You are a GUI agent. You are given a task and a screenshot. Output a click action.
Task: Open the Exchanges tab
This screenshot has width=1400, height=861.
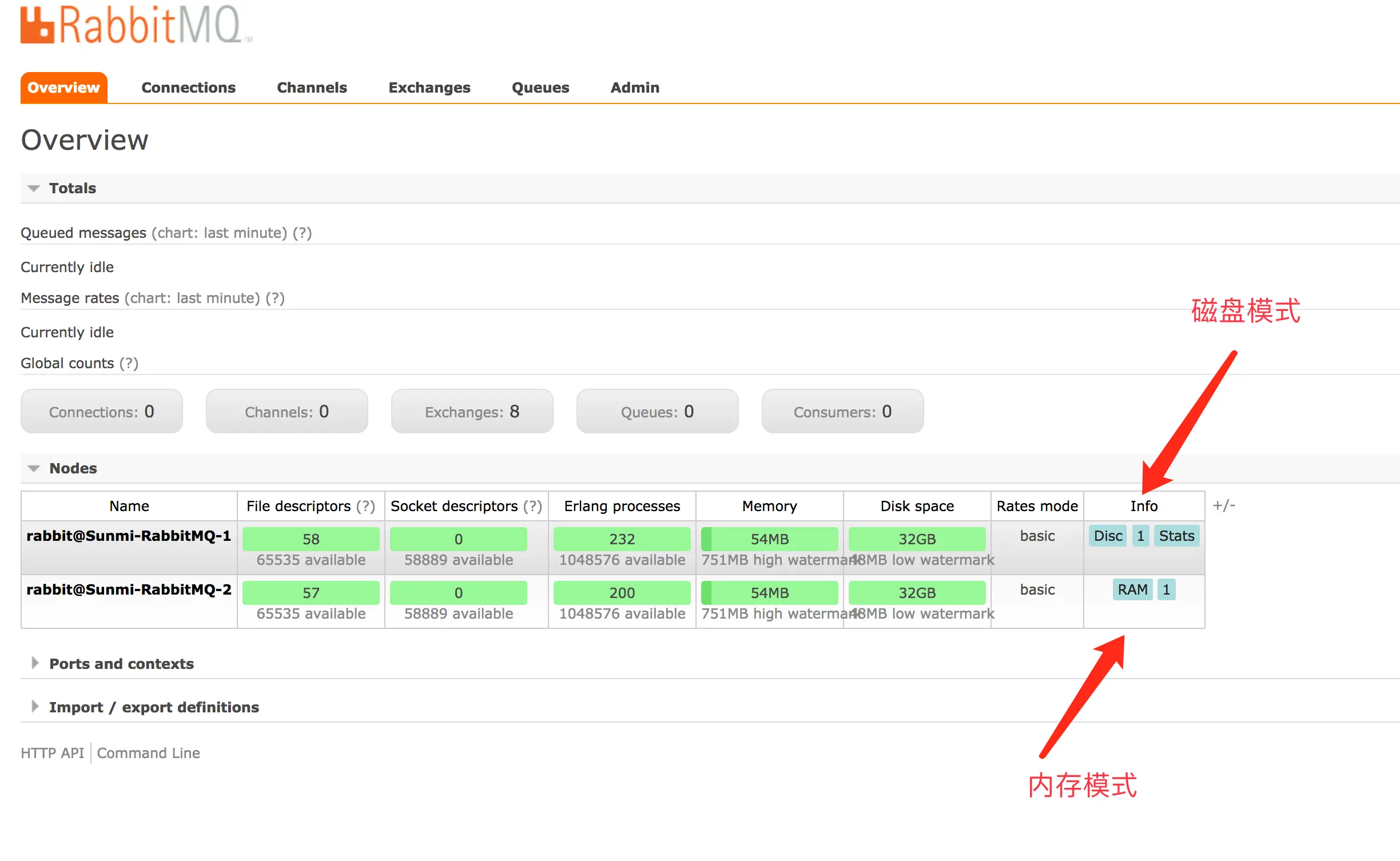[x=429, y=87]
